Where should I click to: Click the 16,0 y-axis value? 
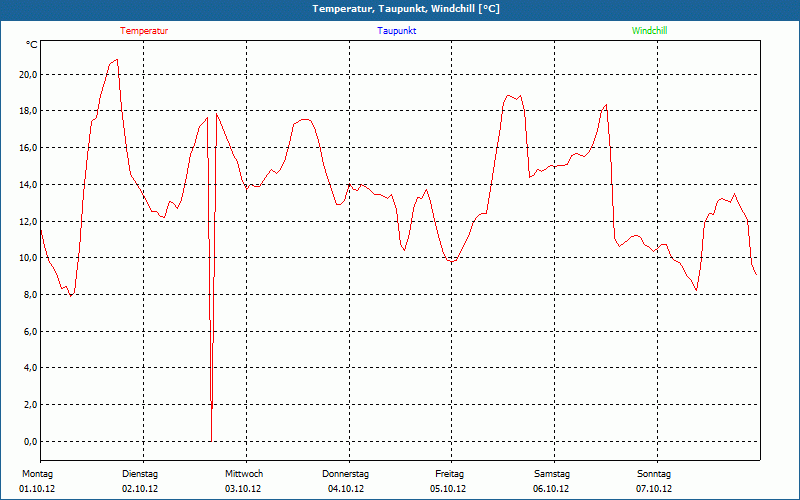28,148
